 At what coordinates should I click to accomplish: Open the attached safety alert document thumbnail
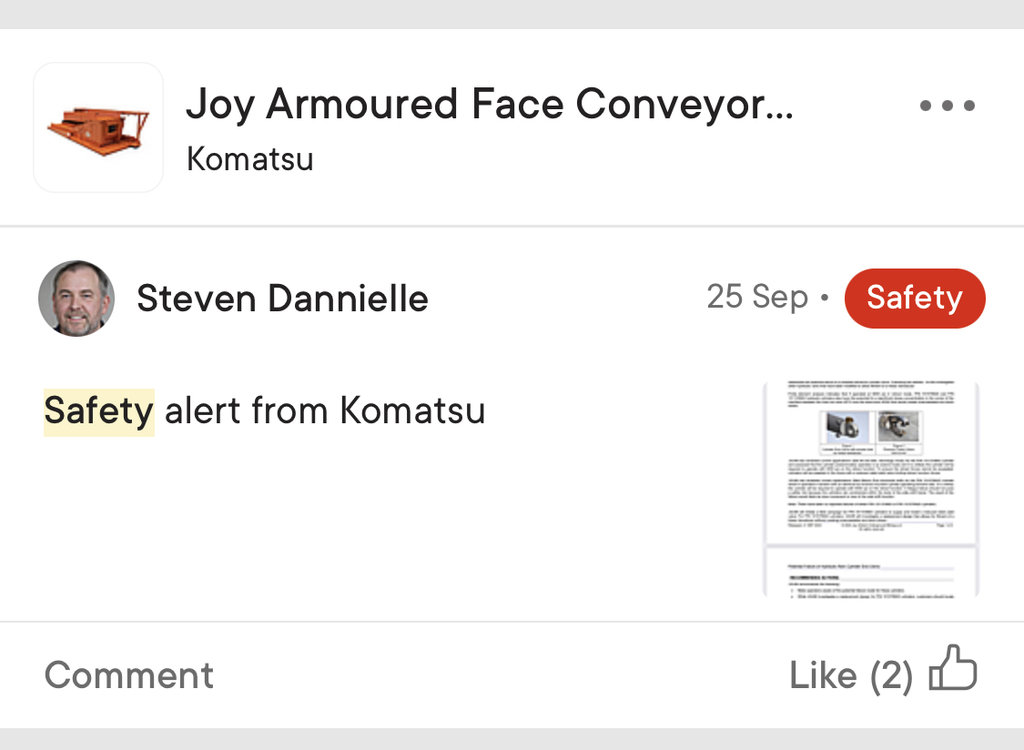(870, 489)
